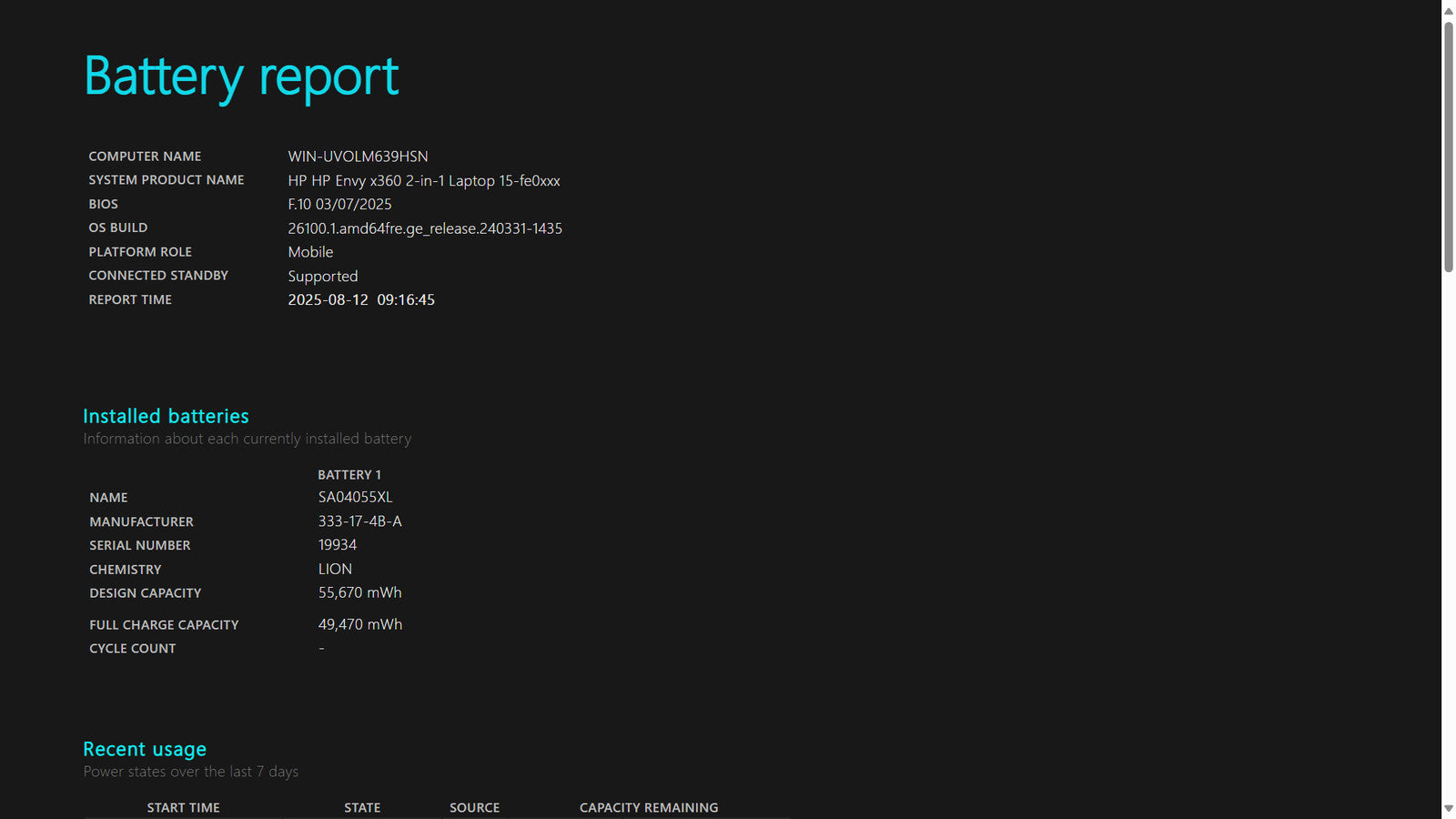Click the FULL CHARGE CAPACITY label

tap(164, 625)
